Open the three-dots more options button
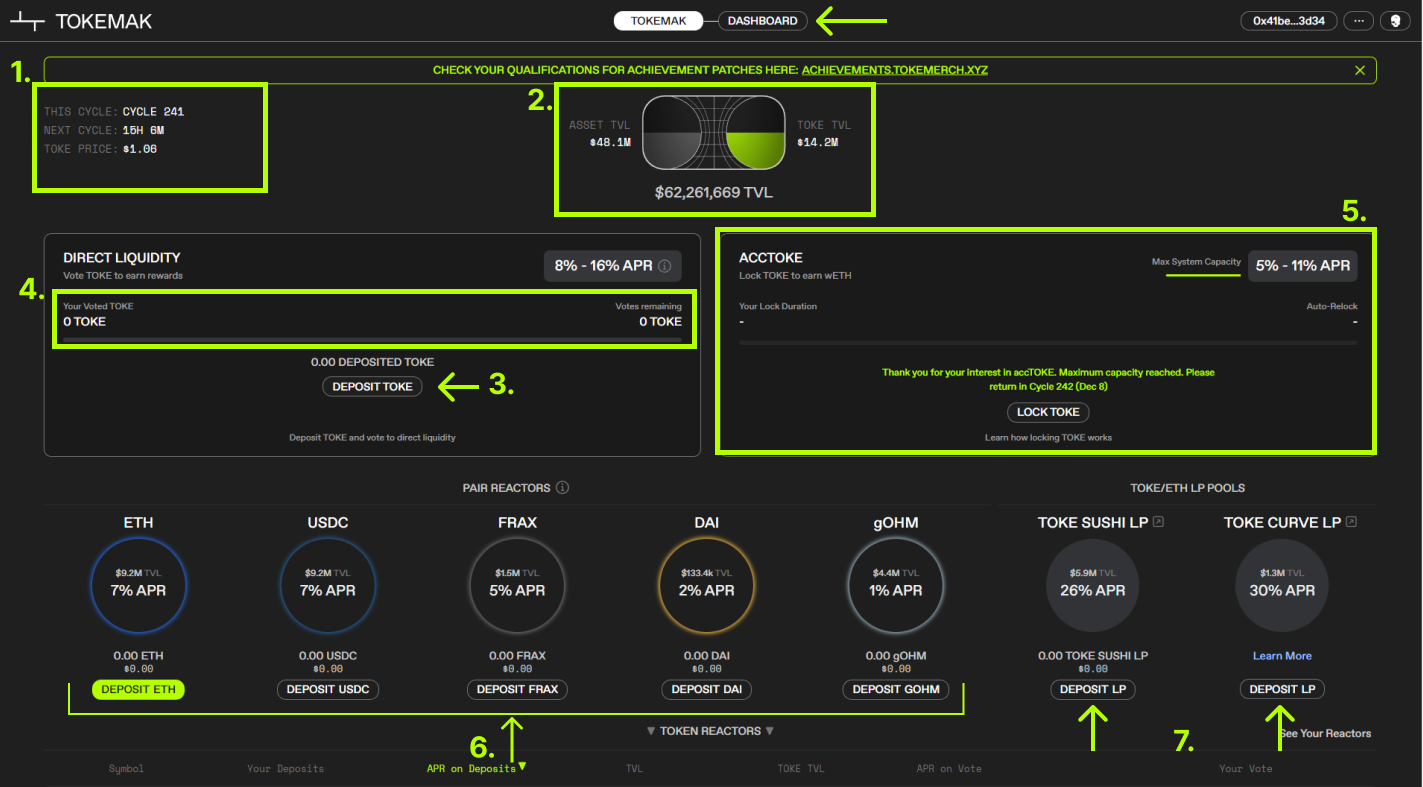 pos(1359,20)
